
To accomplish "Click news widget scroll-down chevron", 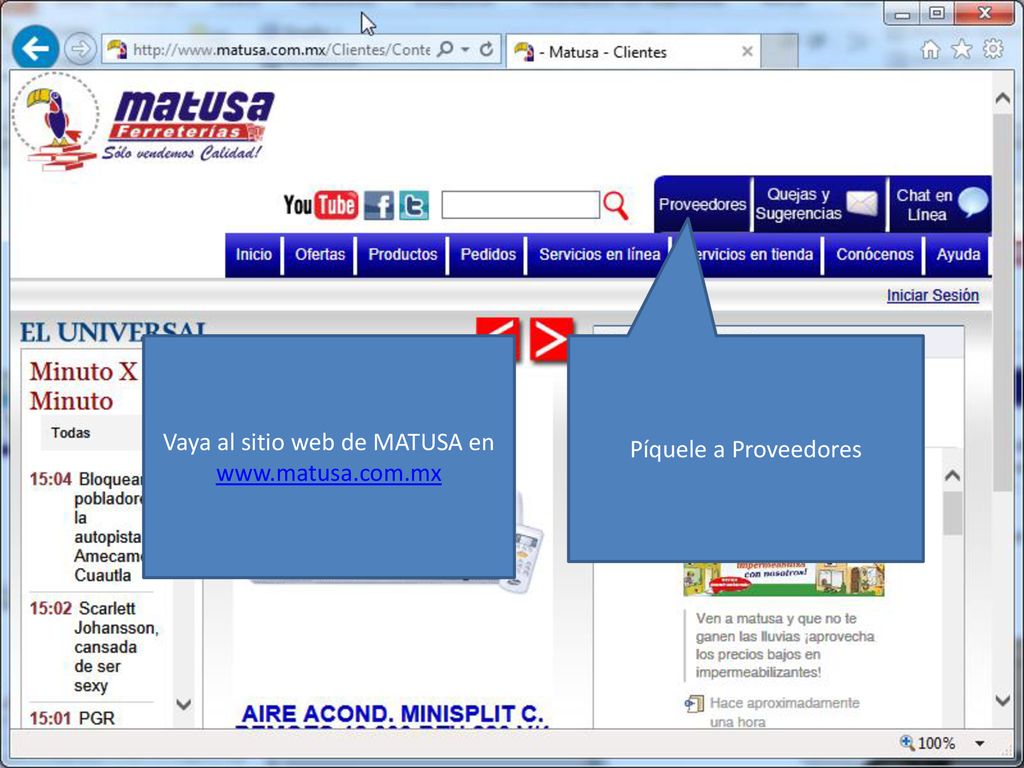I will [x=184, y=704].
